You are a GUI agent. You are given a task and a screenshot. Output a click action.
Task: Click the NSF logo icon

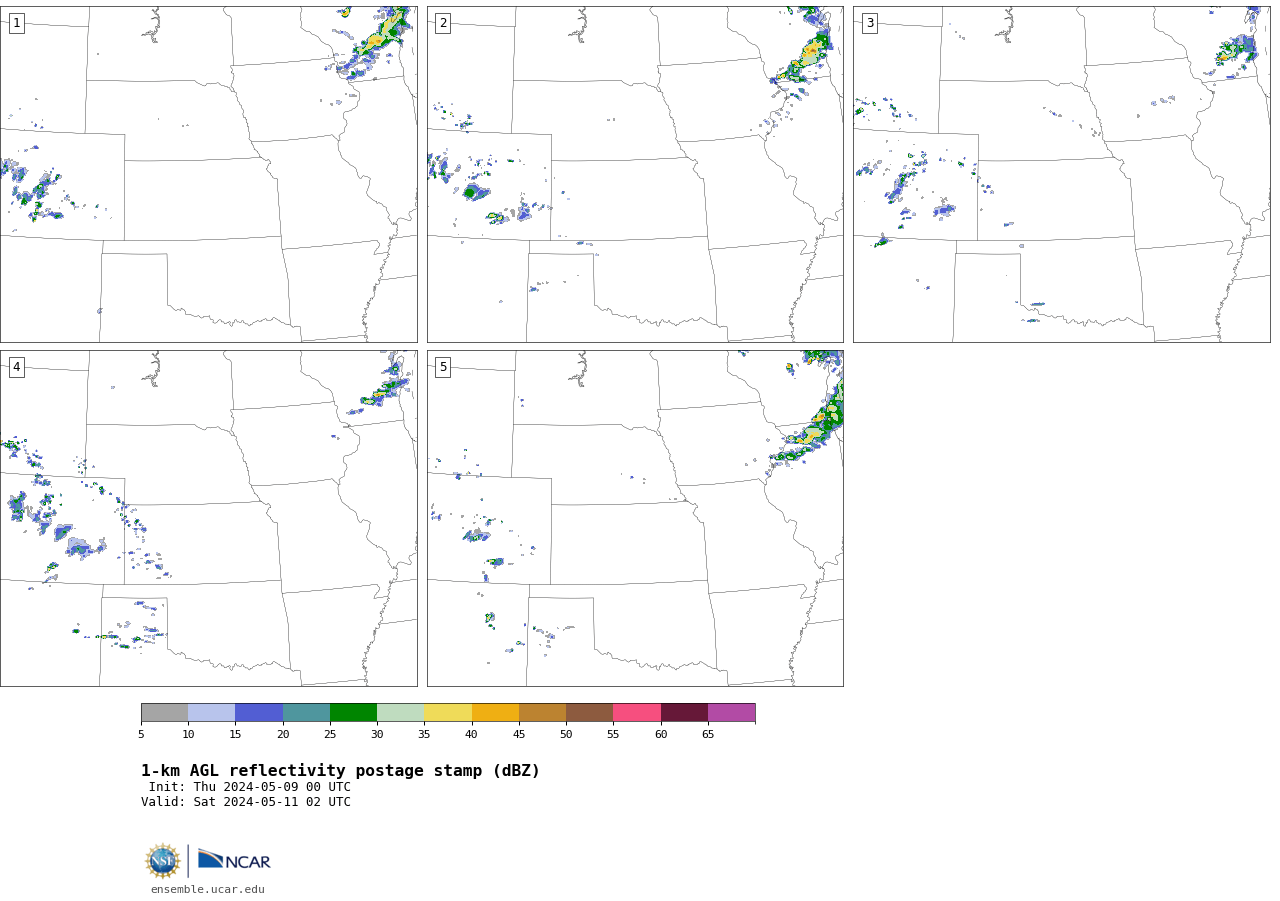coord(163,861)
